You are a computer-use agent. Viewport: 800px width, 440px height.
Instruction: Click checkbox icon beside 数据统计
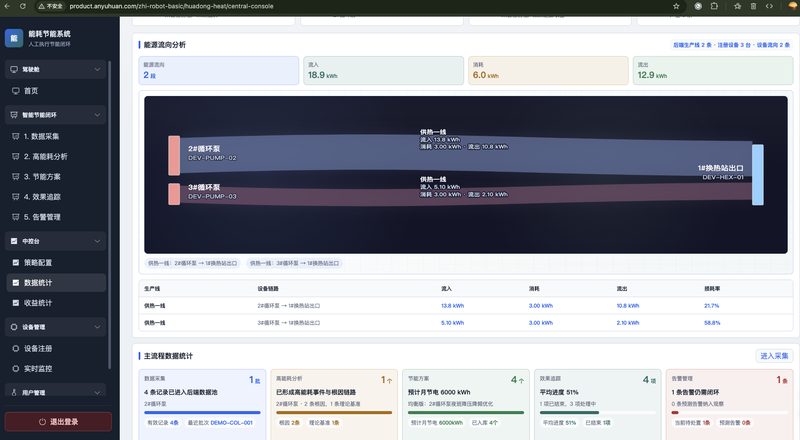[15, 283]
